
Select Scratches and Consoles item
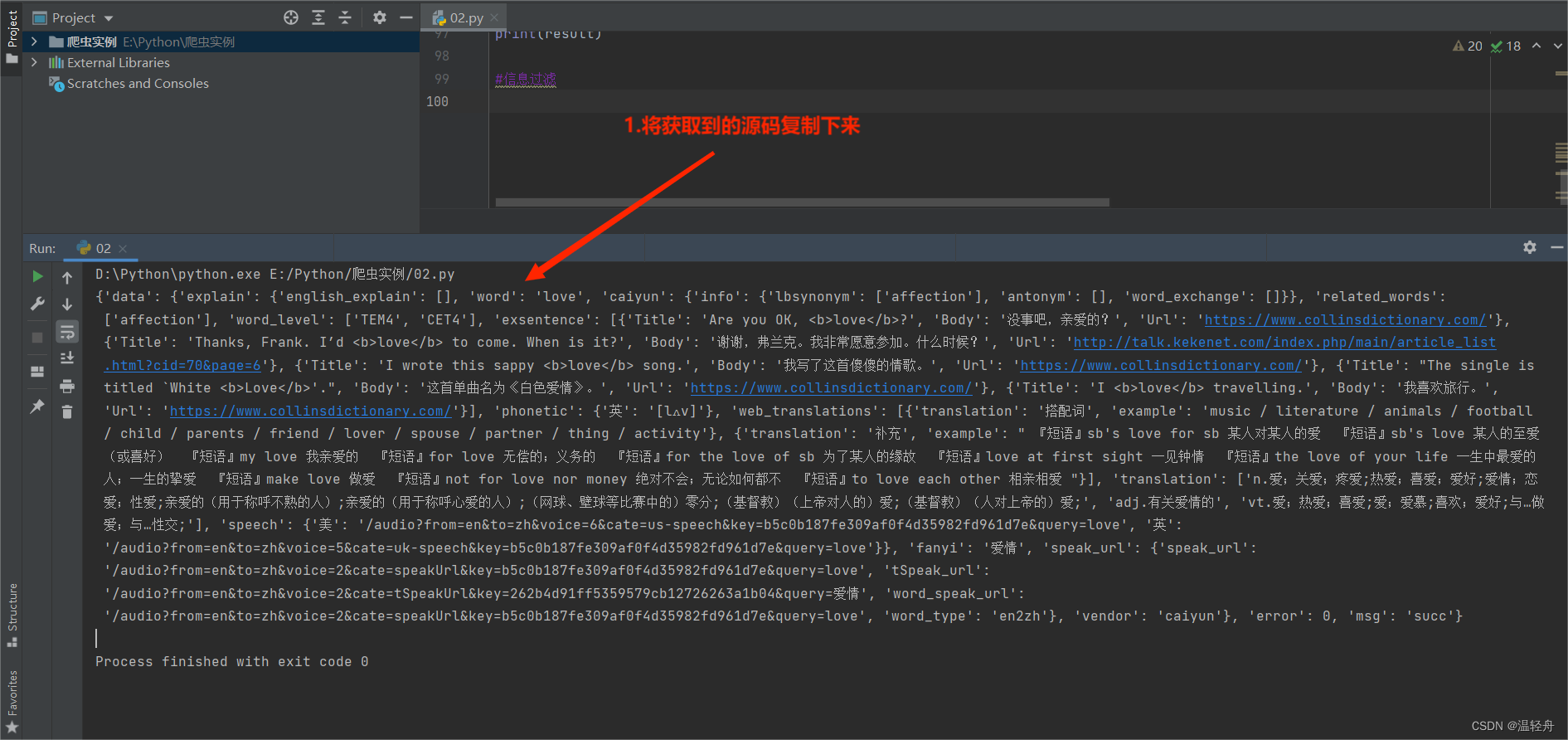138,83
